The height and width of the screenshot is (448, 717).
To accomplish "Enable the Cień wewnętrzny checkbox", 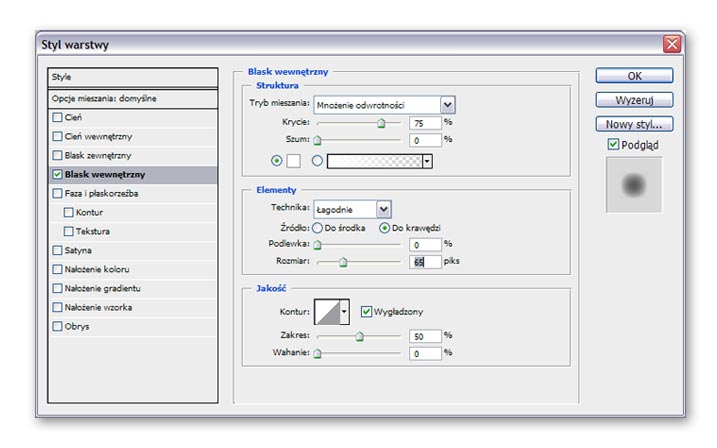I will pyautogui.click(x=57, y=136).
